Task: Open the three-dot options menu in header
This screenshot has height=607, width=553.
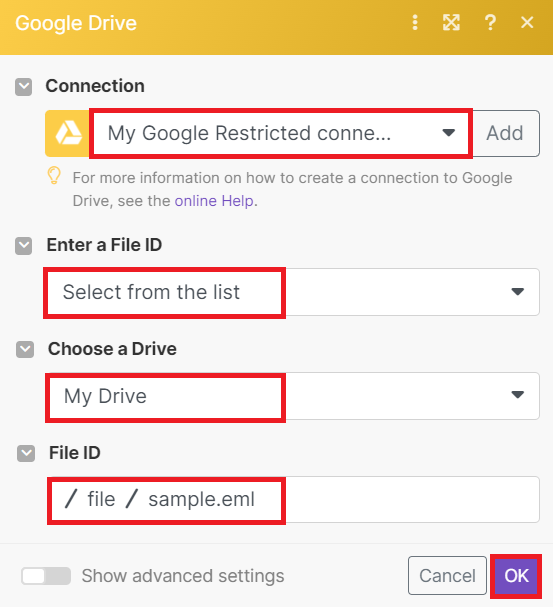Action: tap(415, 22)
